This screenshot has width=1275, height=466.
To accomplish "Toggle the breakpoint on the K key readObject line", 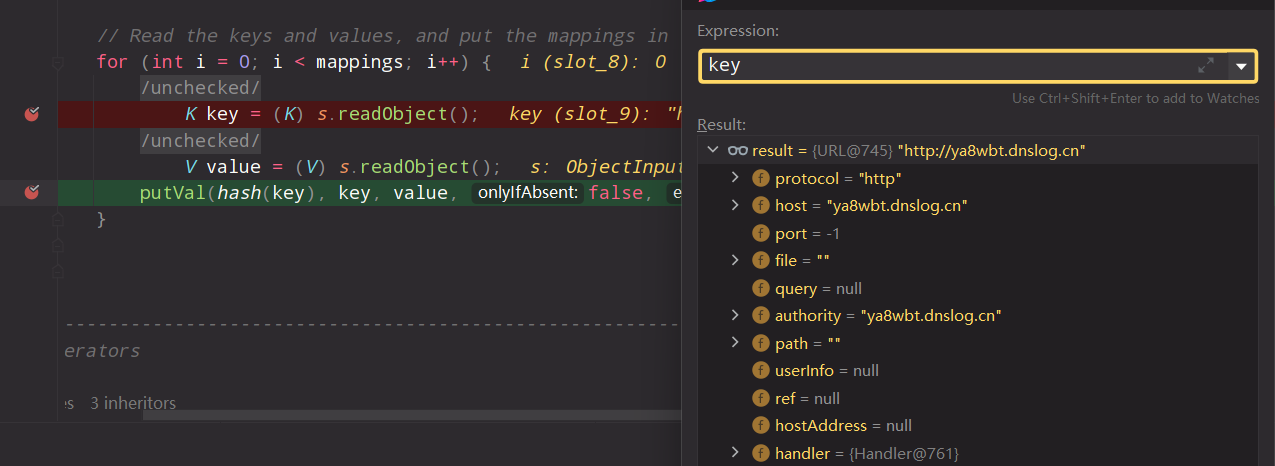I will point(32,114).
